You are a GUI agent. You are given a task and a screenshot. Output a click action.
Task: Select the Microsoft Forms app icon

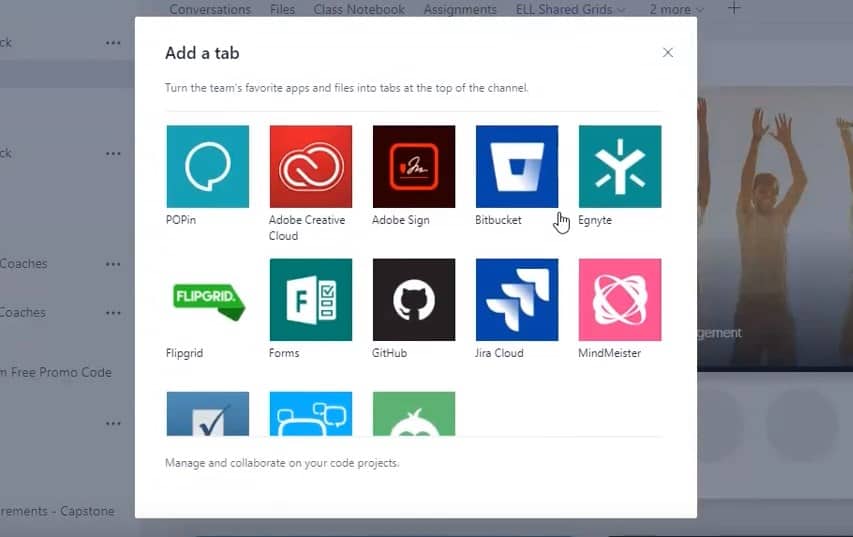point(311,300)
